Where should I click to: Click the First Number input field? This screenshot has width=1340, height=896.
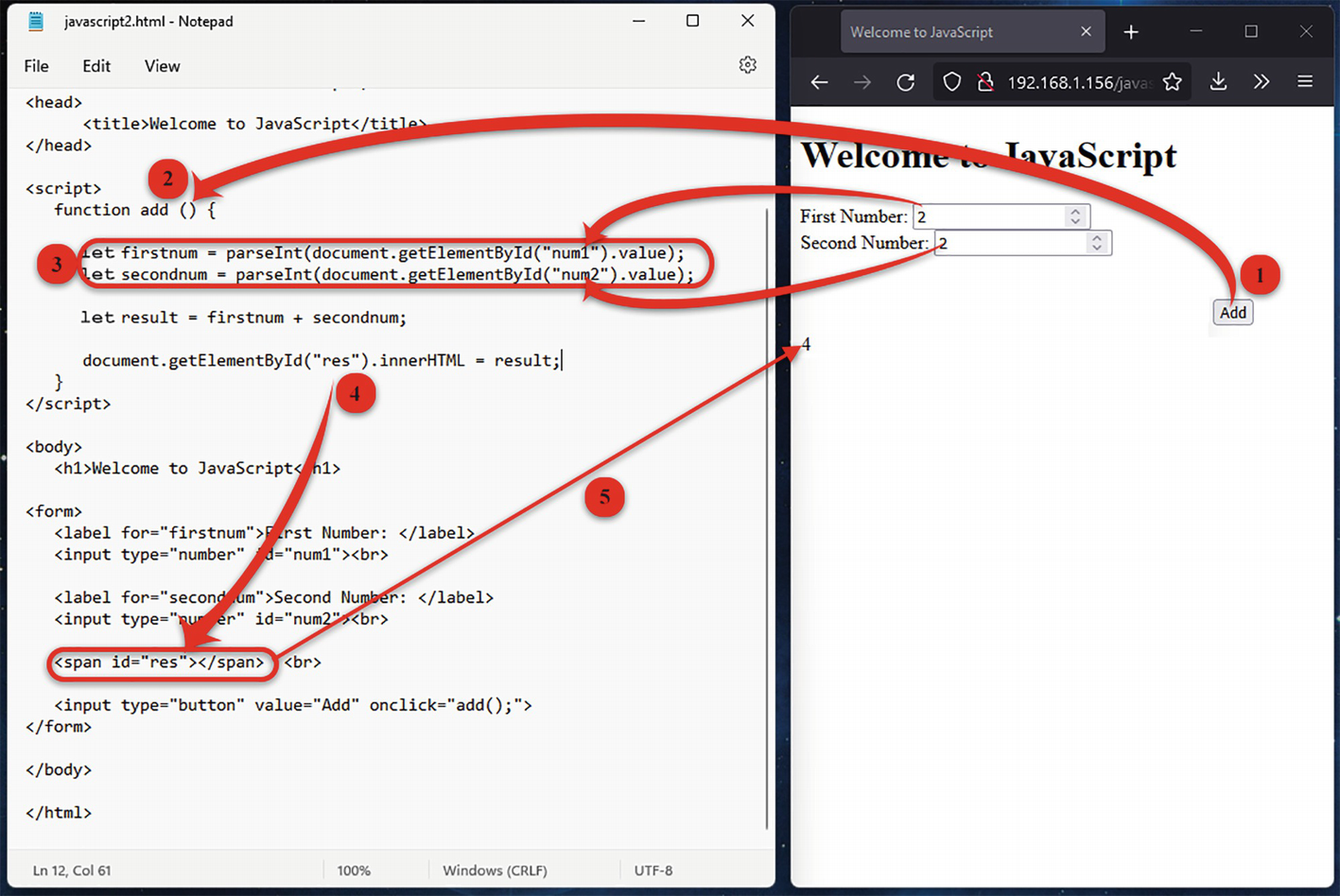[x=988, y=216]
